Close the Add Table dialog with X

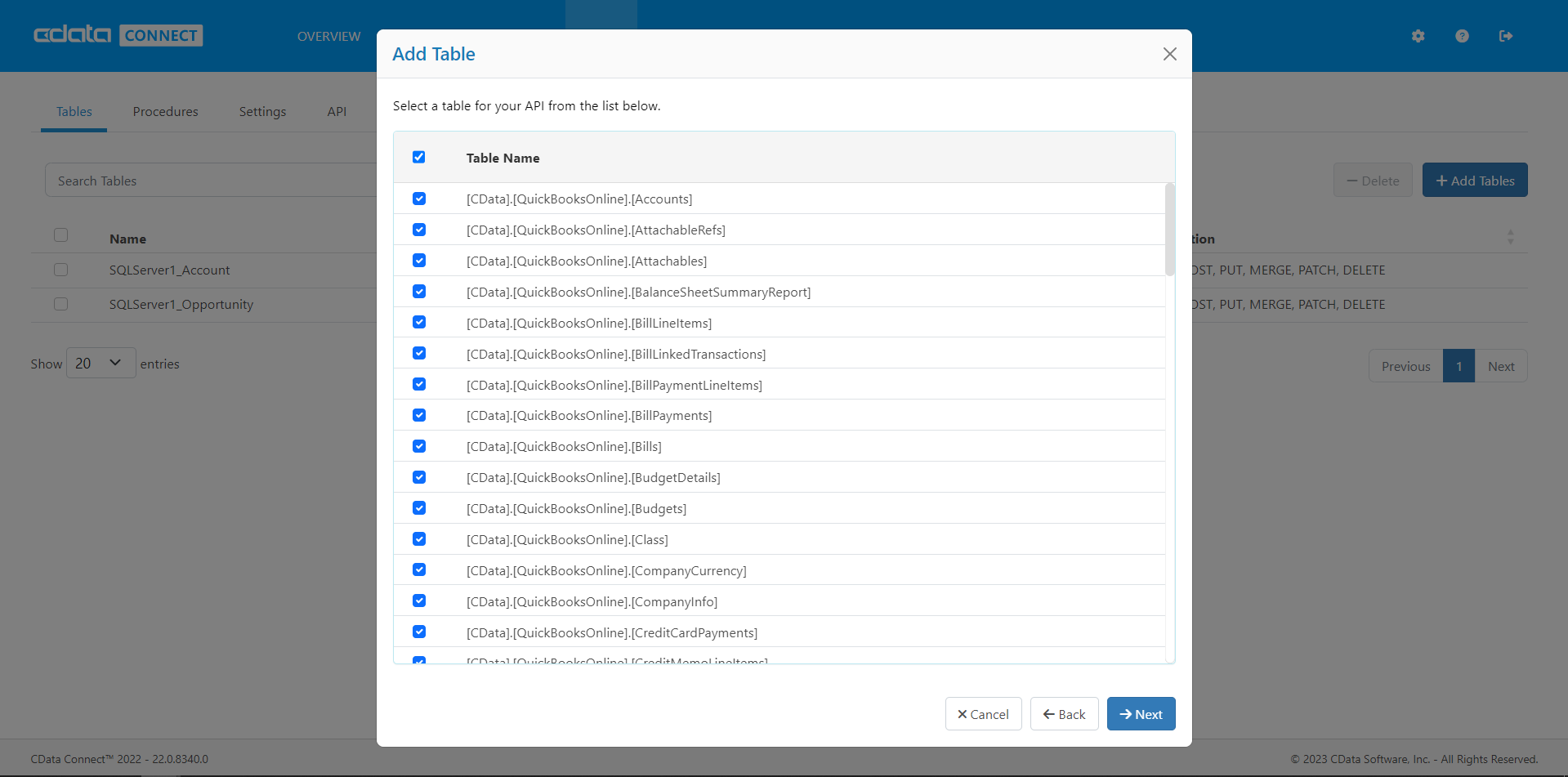(1169, 54)
